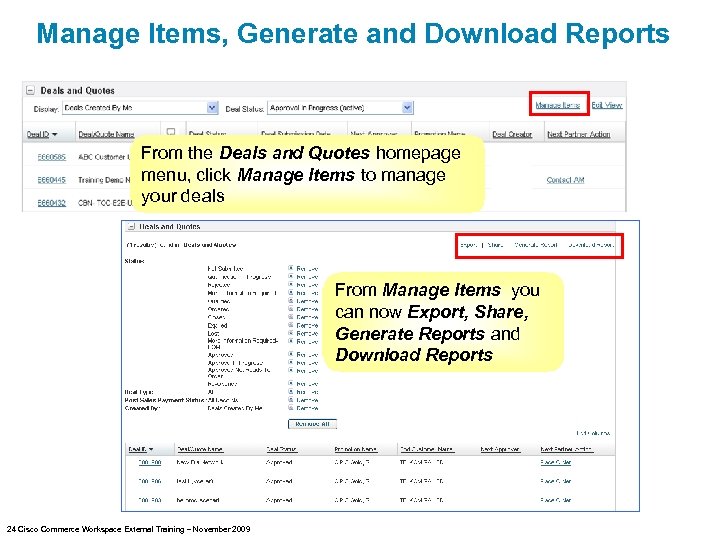This screenshot has height=540, width=720.
Task: Open deal E660585
Action: point(51,157)
